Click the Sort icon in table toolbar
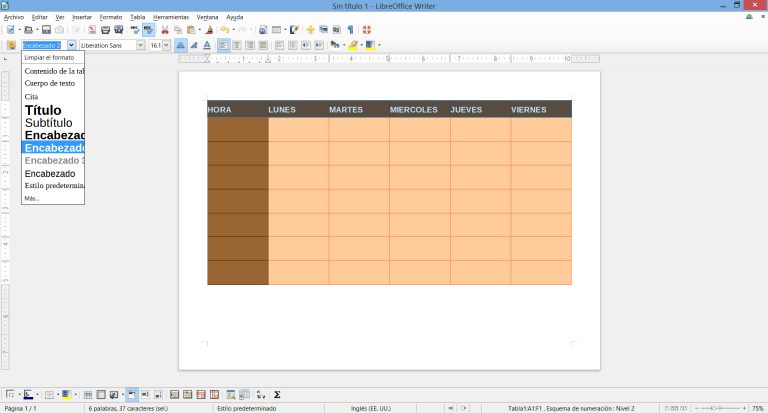This screenshot has height=413, width=768. pos(261,394)
